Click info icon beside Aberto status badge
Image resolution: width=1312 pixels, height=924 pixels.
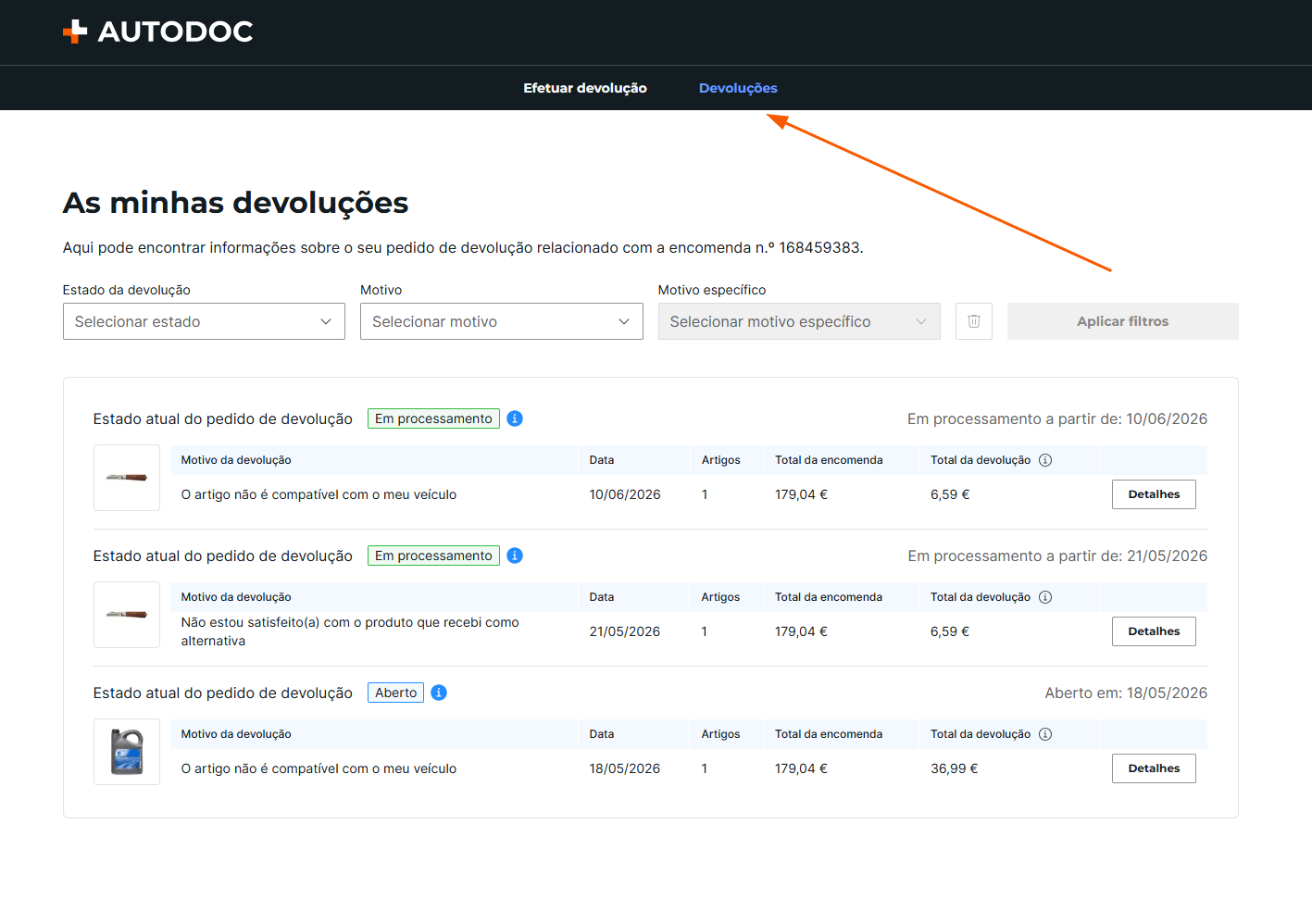tap(439, 693)
